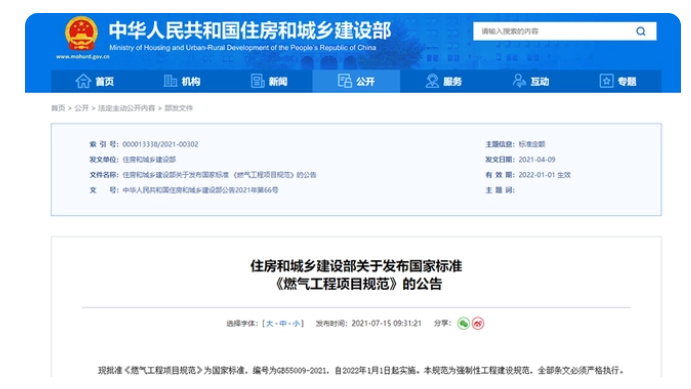The height and width of the screenshot is (389, 691).
Task: Click the search magnifier icon
Action: click(641, 31)
